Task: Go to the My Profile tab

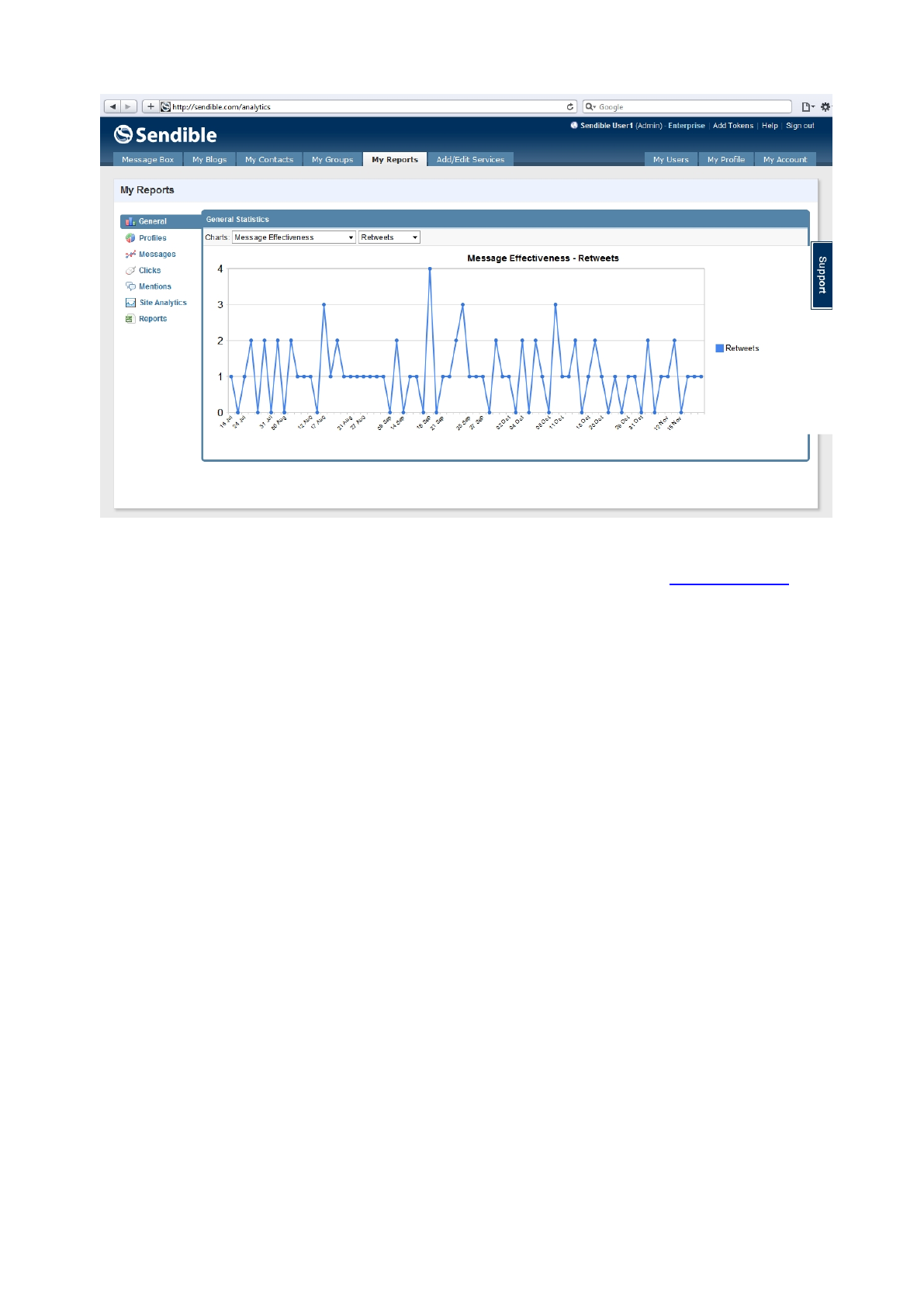Action: 726,159
